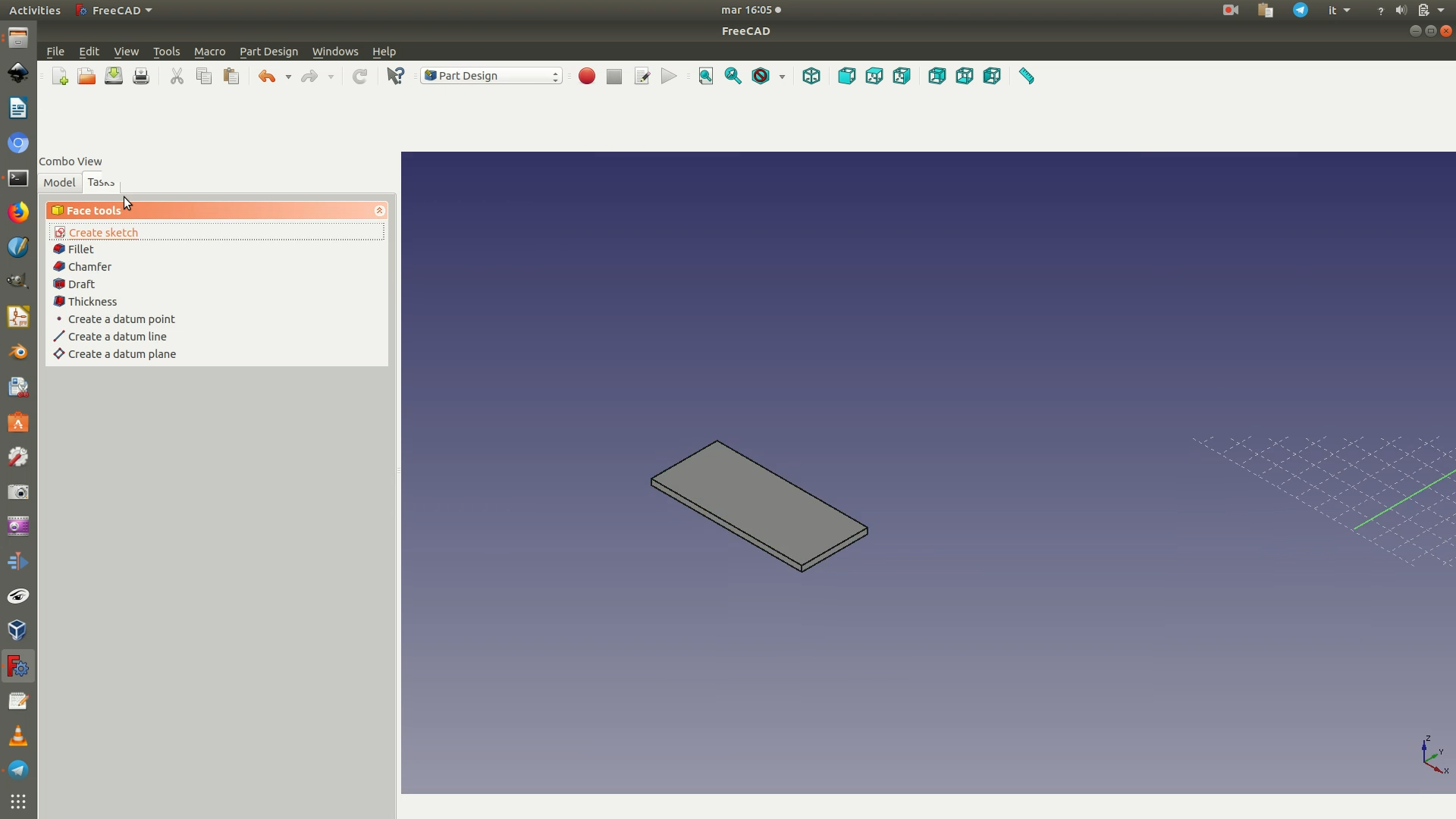Click Create a datum plane
1456x819 pixels.
click(x=121, y=354)
